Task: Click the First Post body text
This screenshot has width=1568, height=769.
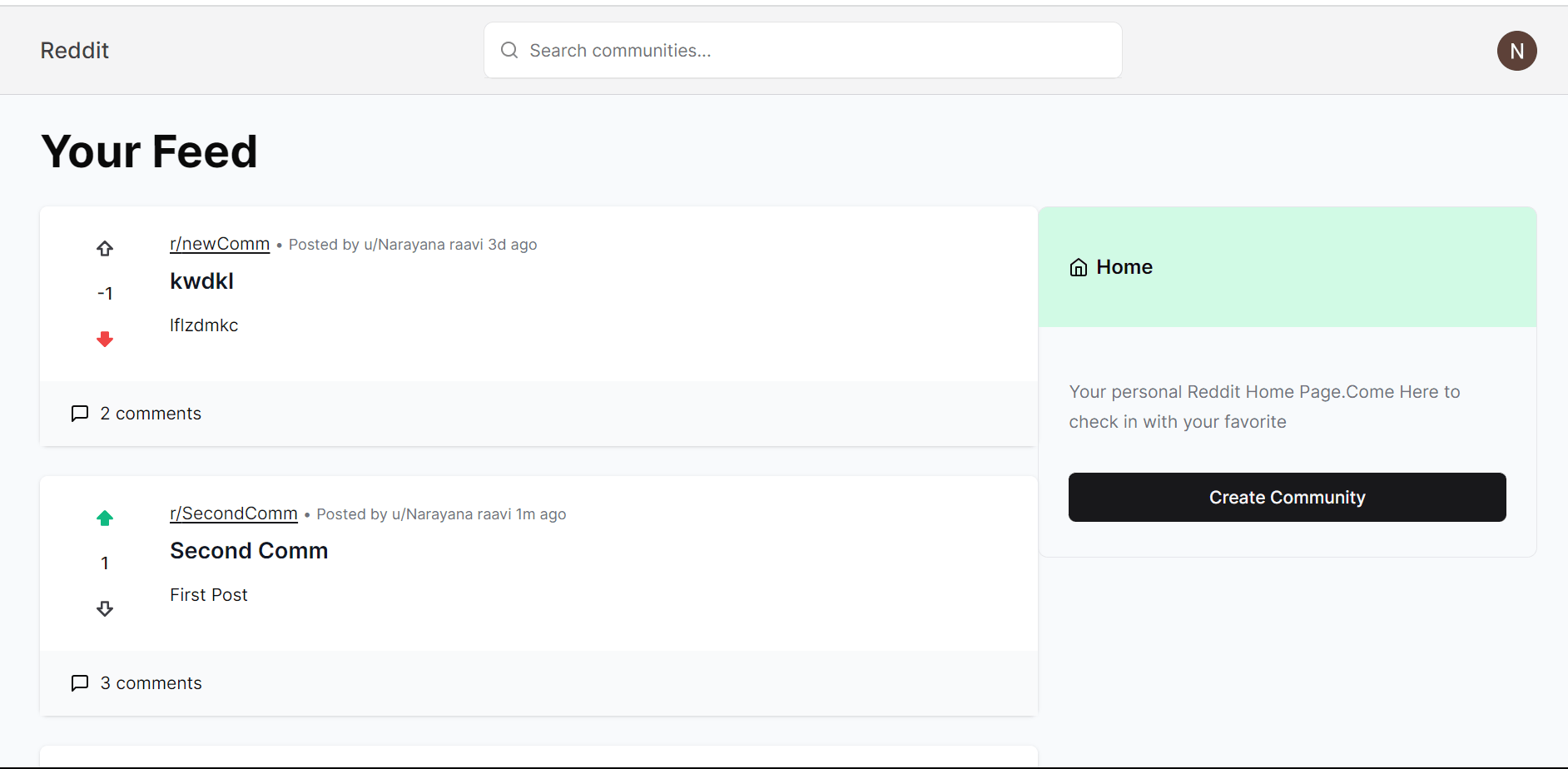Action: point(209,595)
